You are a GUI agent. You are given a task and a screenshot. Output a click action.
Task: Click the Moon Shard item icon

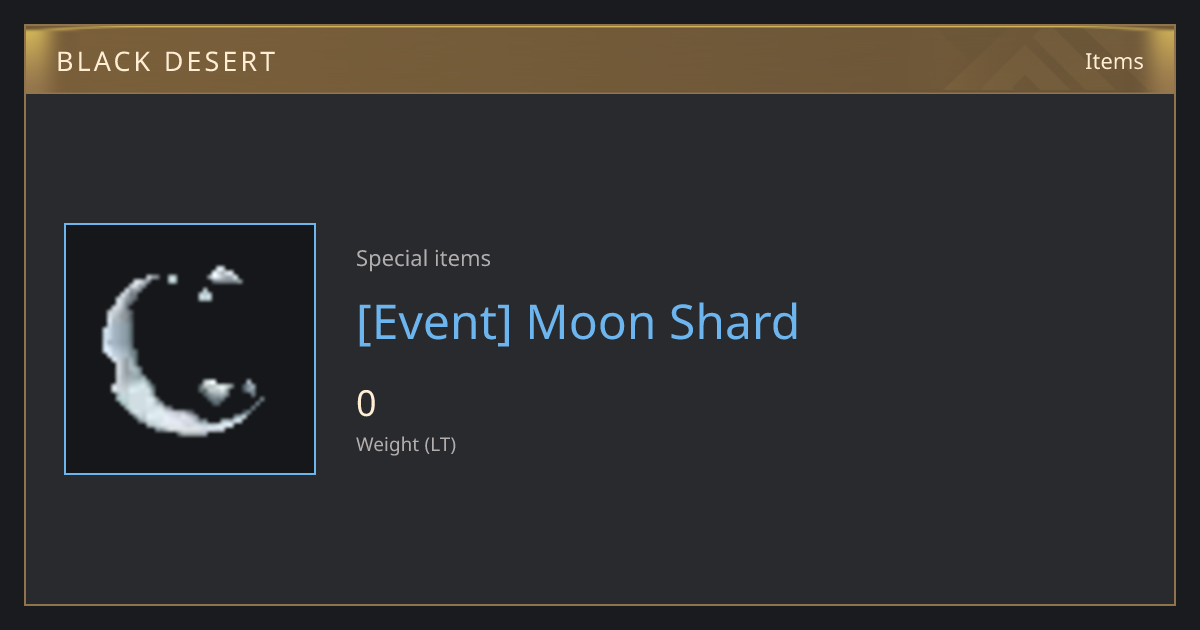[x=190, y=349]
